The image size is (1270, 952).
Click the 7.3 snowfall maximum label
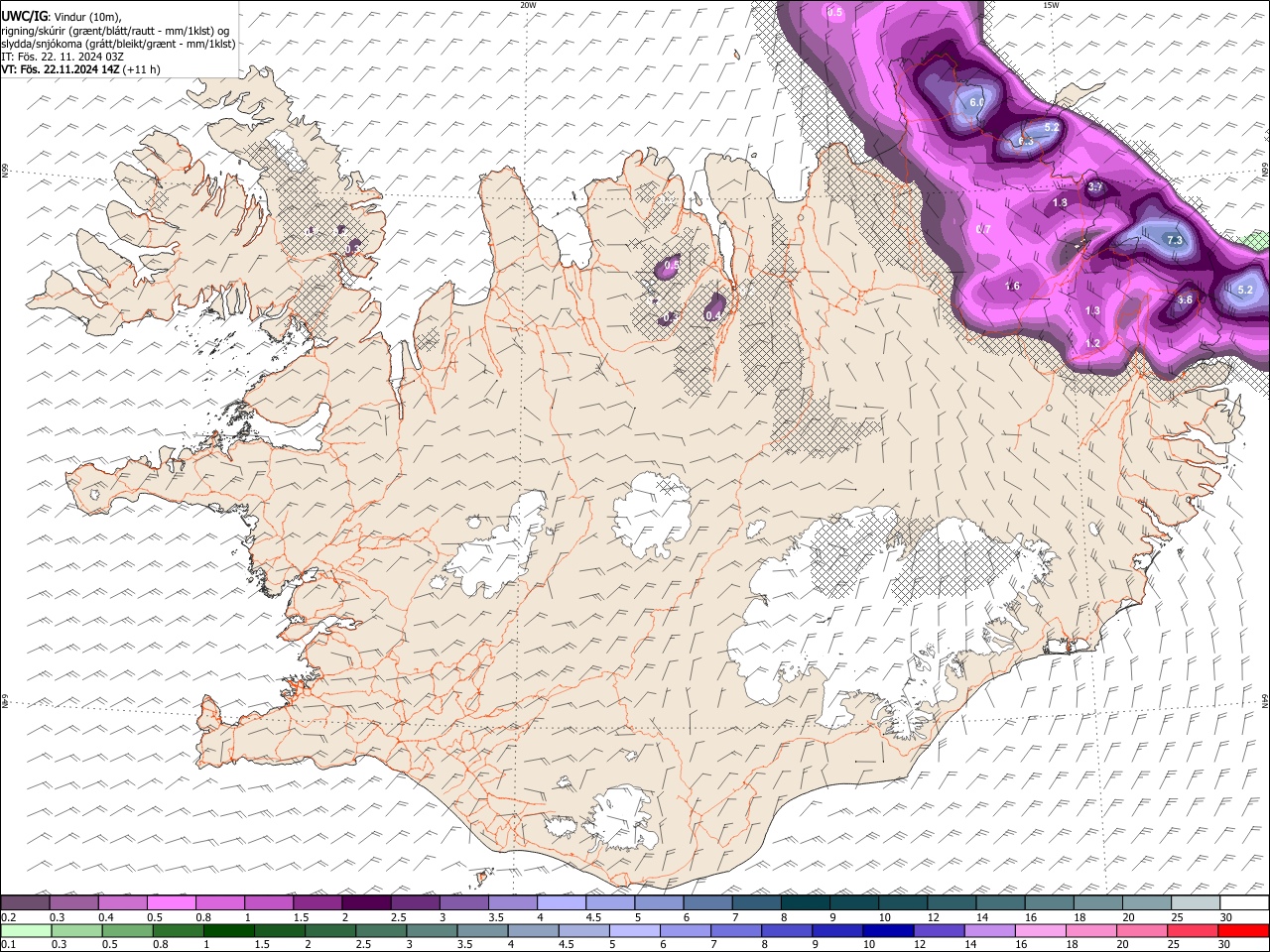point(1176,240)
